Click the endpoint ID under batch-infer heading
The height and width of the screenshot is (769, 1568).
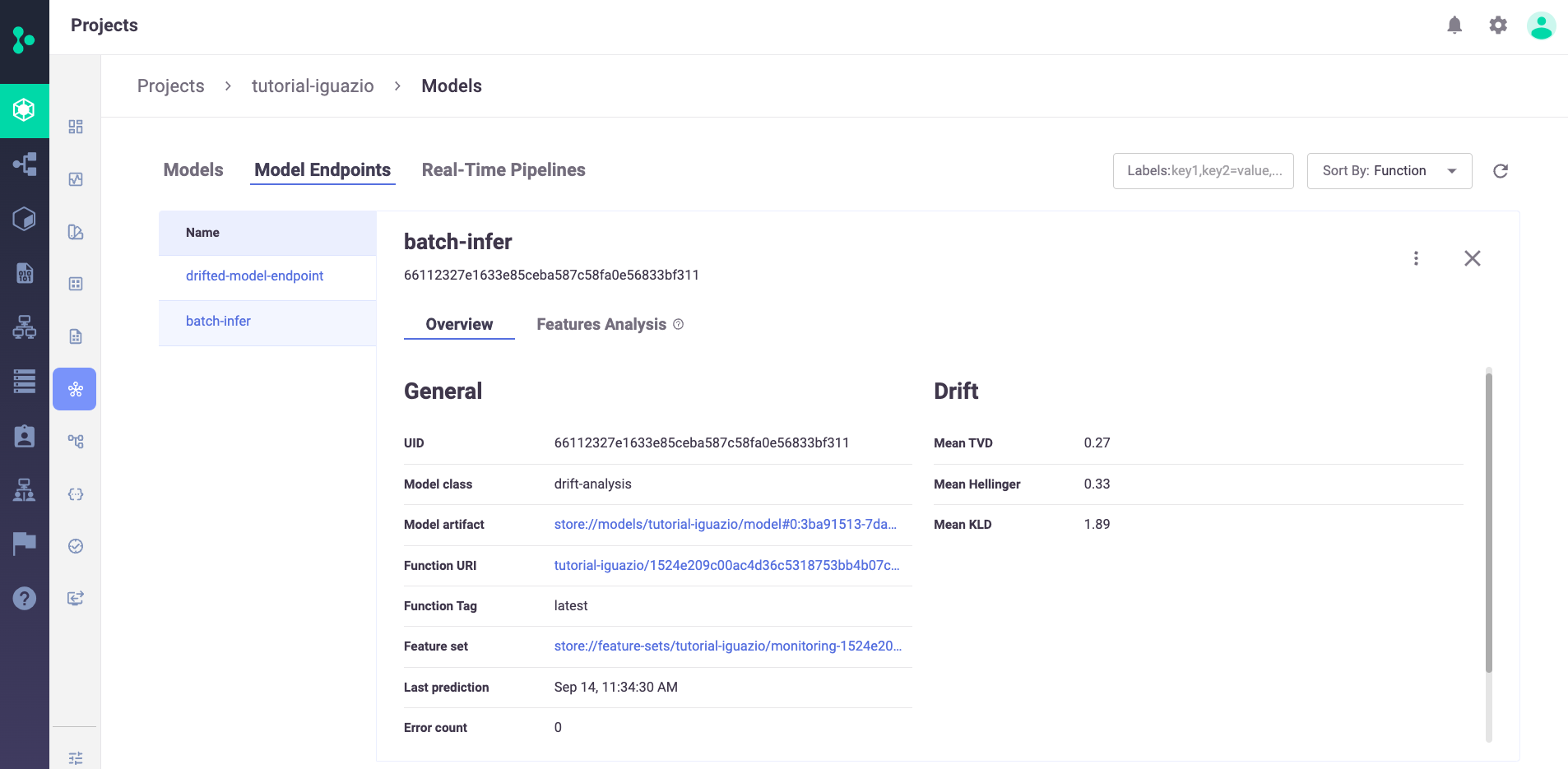[x=551, y=276]
